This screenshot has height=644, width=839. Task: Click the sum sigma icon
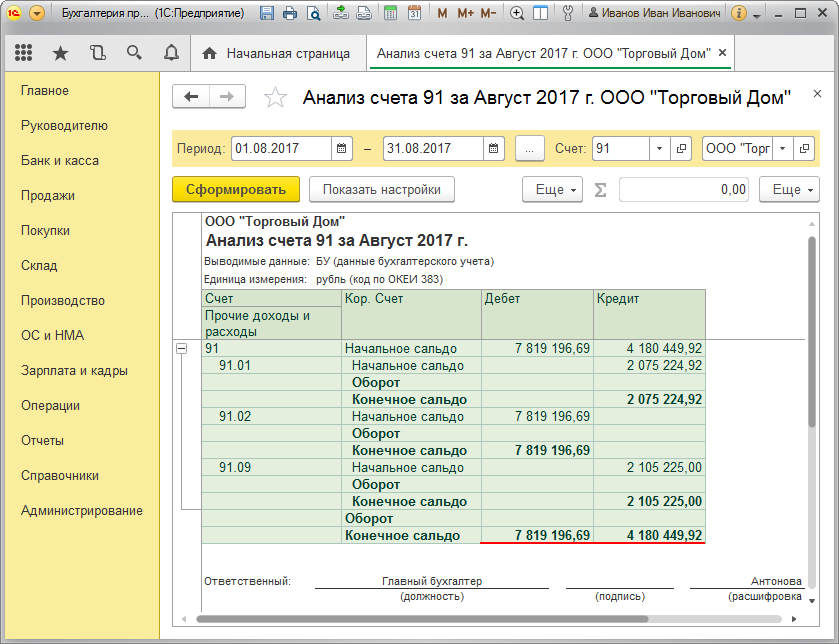coord(600,189)
